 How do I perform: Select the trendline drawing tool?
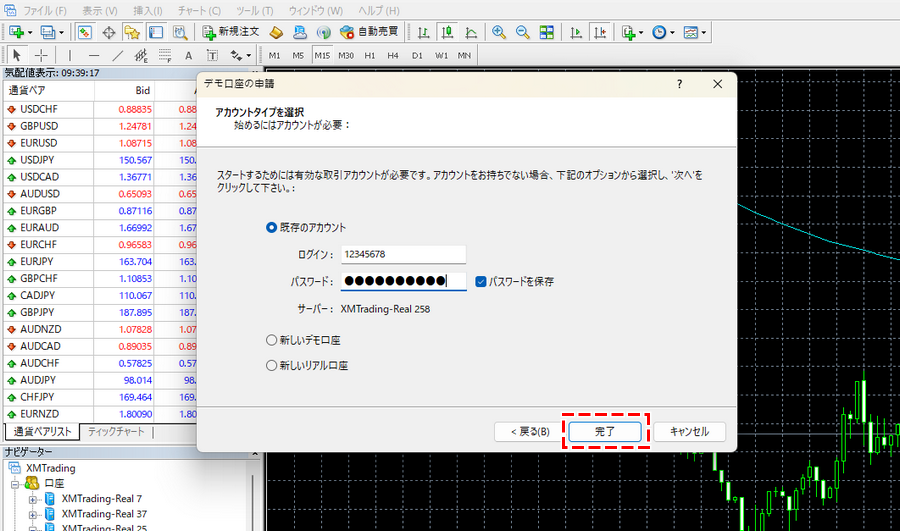117,55
